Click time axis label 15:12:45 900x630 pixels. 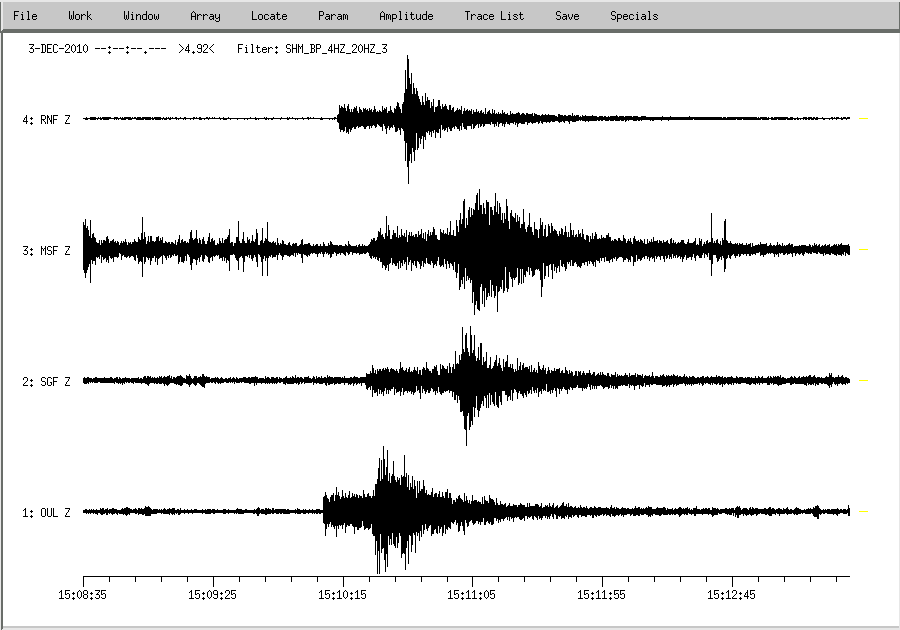point(732,594)
